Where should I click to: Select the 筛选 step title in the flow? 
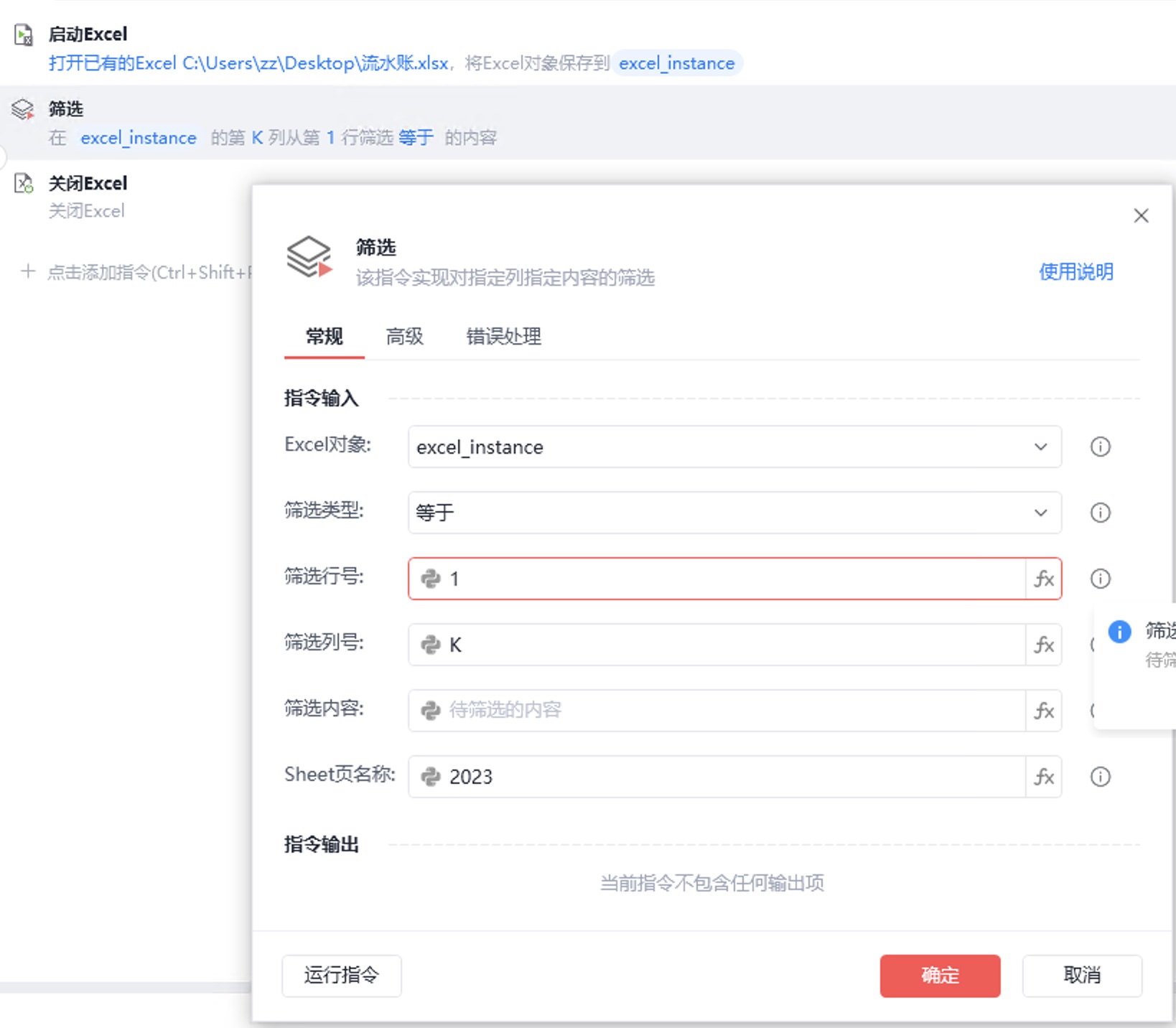click(x=66, y=109)
